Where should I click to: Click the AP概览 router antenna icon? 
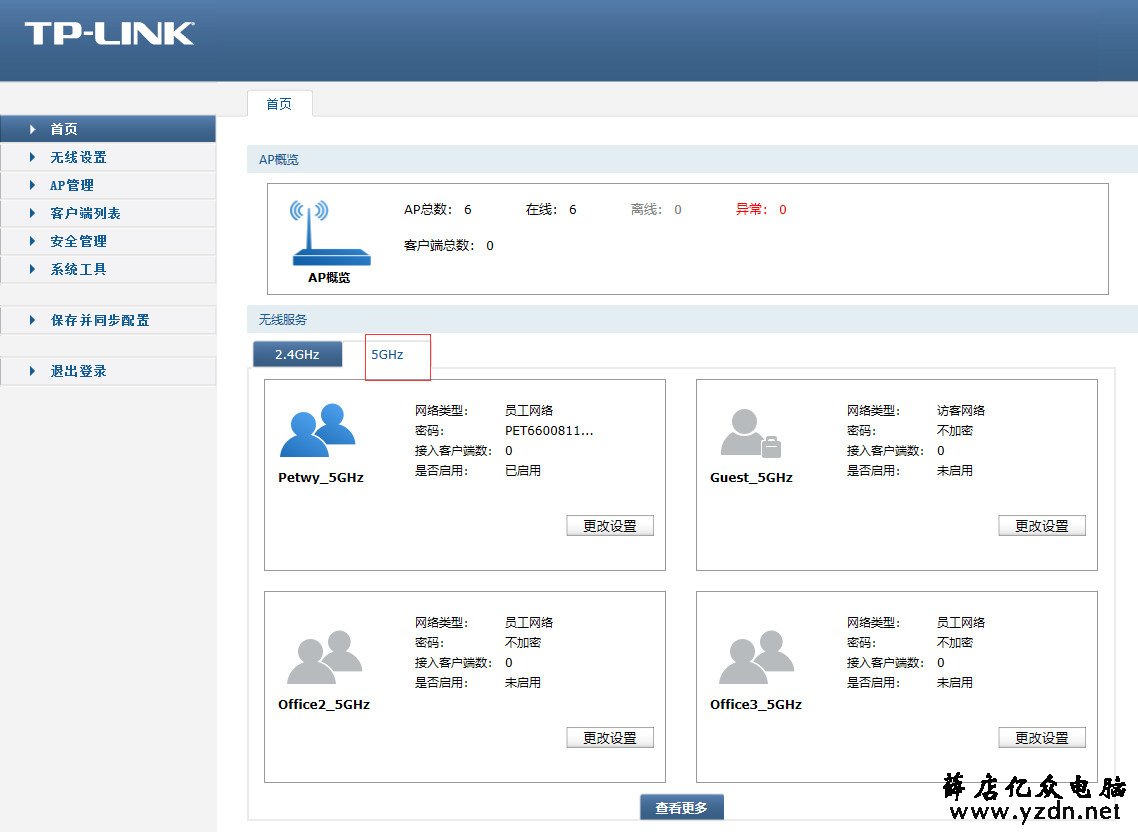pos(331,233)
